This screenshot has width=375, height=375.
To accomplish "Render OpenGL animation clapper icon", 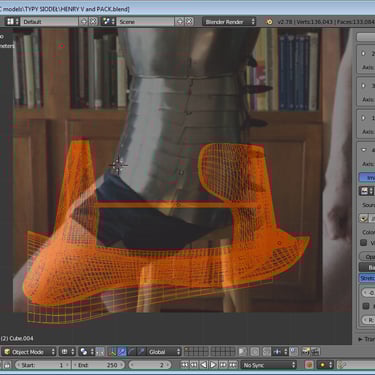I will 315,352.
